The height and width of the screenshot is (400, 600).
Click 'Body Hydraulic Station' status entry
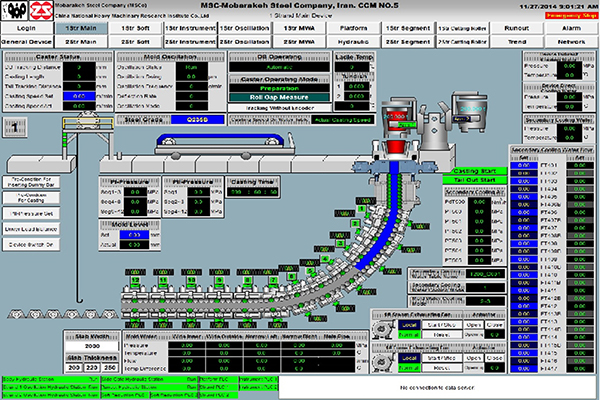tap(51, 379)
